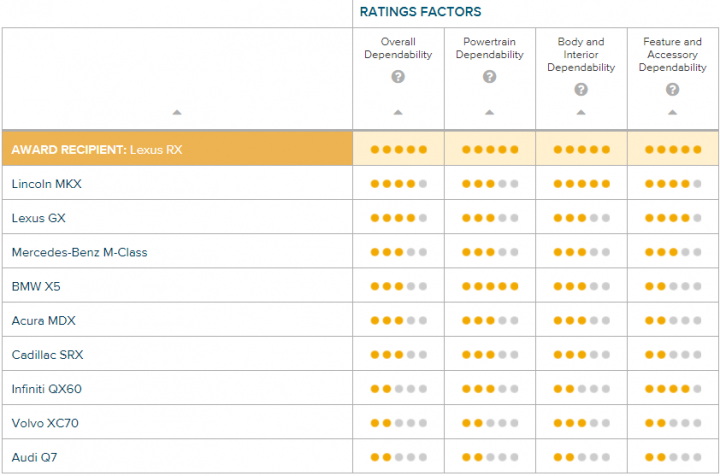Sort by Powertrain Dependability arrow
720x476 pixels.
489,112
